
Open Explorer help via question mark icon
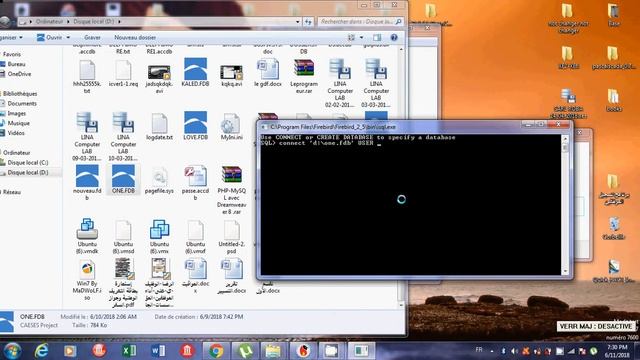coord(394,38)
